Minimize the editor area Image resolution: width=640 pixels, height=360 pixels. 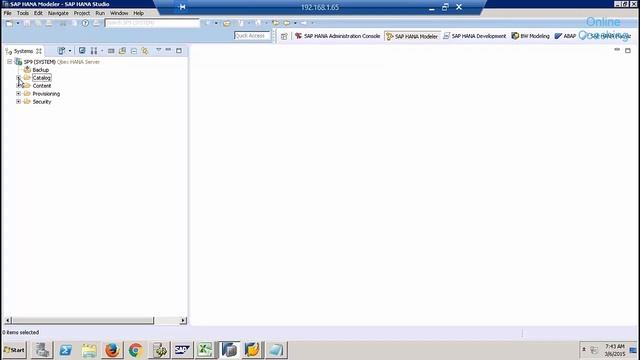click(x=617, y=50)
